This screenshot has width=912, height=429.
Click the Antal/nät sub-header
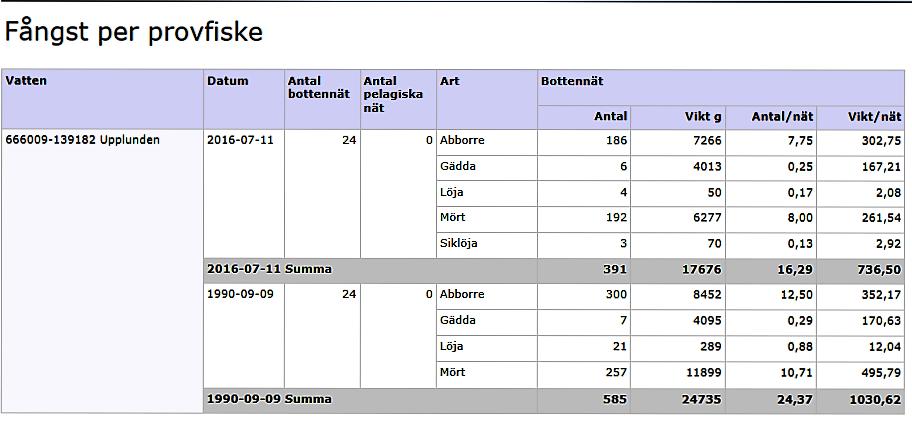pyautogui.click(x=771, y=117)
